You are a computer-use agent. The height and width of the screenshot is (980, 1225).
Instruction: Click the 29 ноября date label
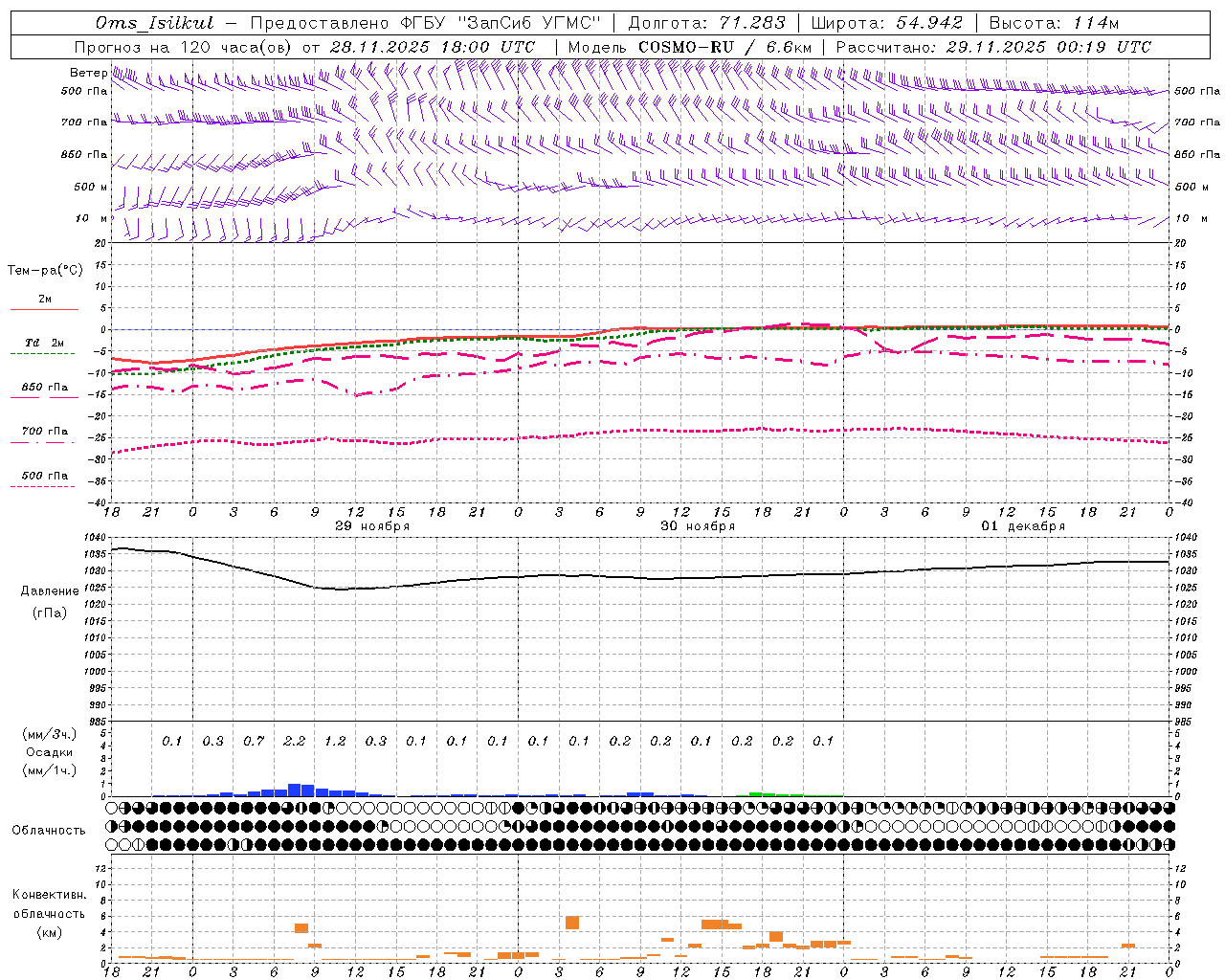pos(372,526)
